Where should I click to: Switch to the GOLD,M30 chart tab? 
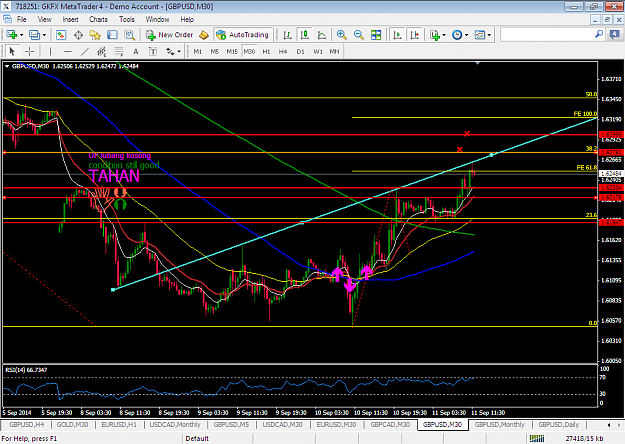click(x=72, y=425)
